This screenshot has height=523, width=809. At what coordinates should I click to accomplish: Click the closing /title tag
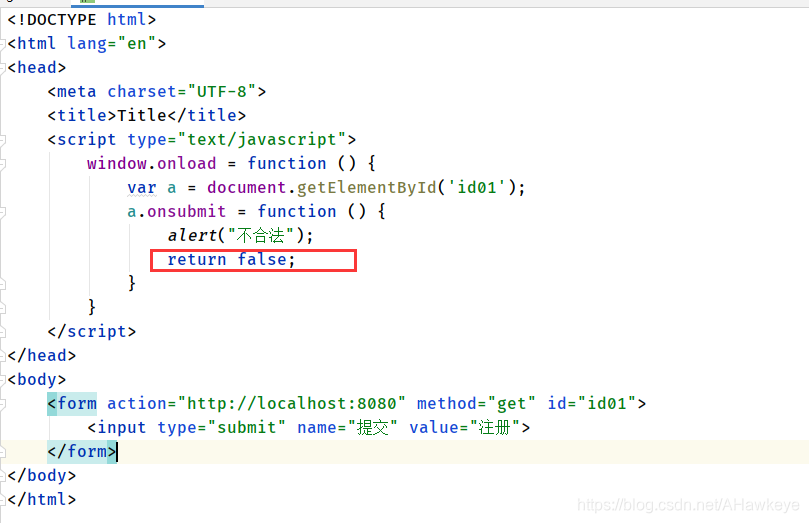click(x=206, y=116)
